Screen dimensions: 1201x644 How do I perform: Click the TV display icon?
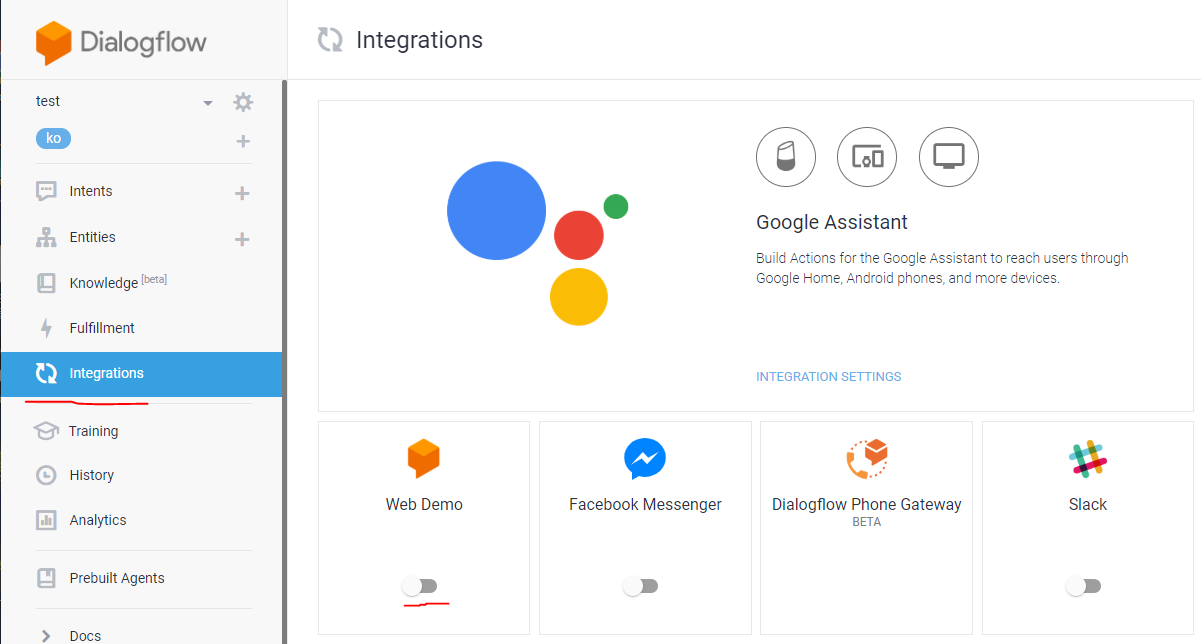948,157
